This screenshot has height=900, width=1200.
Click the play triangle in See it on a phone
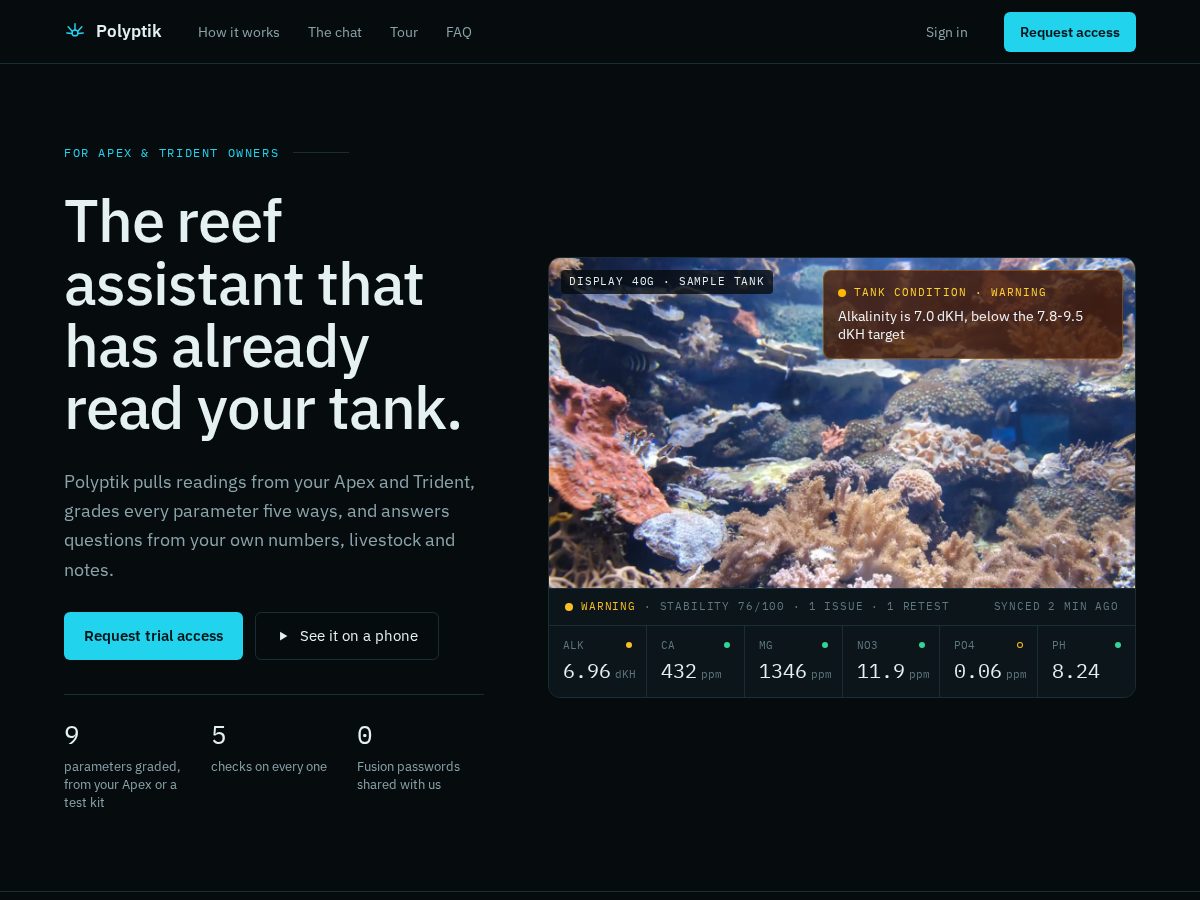(283, 636)
